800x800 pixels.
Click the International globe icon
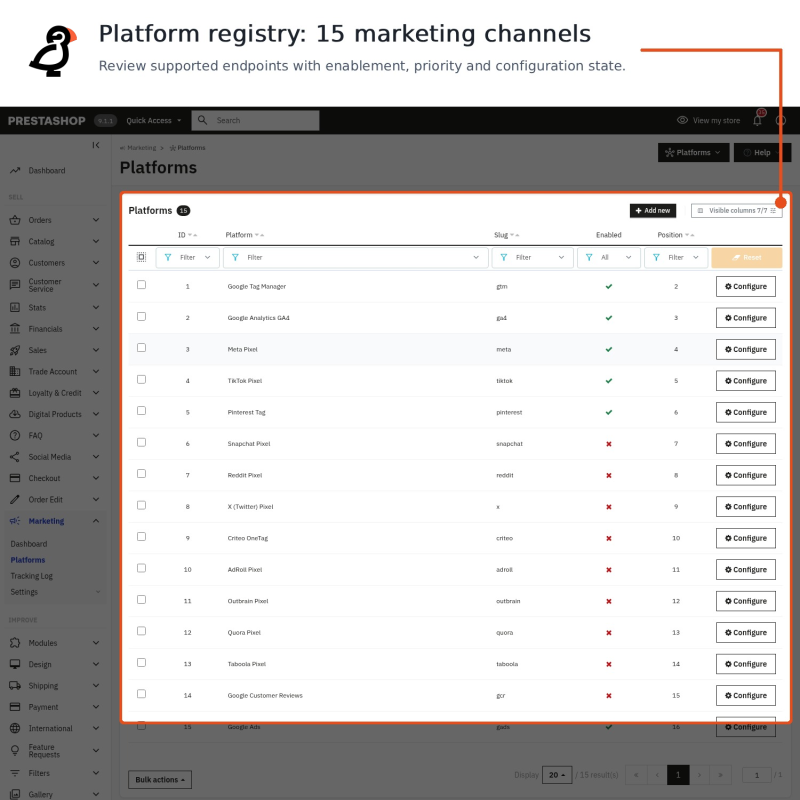coord(15,728)
